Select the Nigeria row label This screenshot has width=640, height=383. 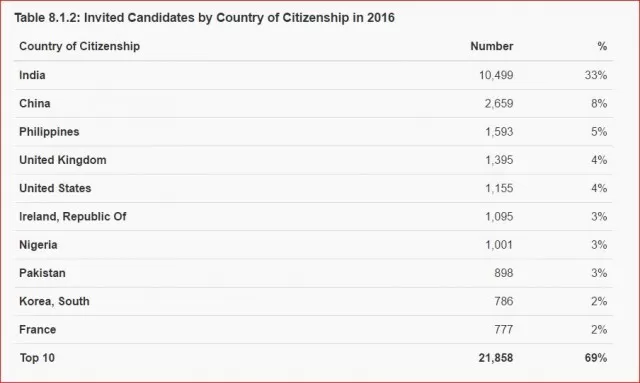(x=38, y=245)
